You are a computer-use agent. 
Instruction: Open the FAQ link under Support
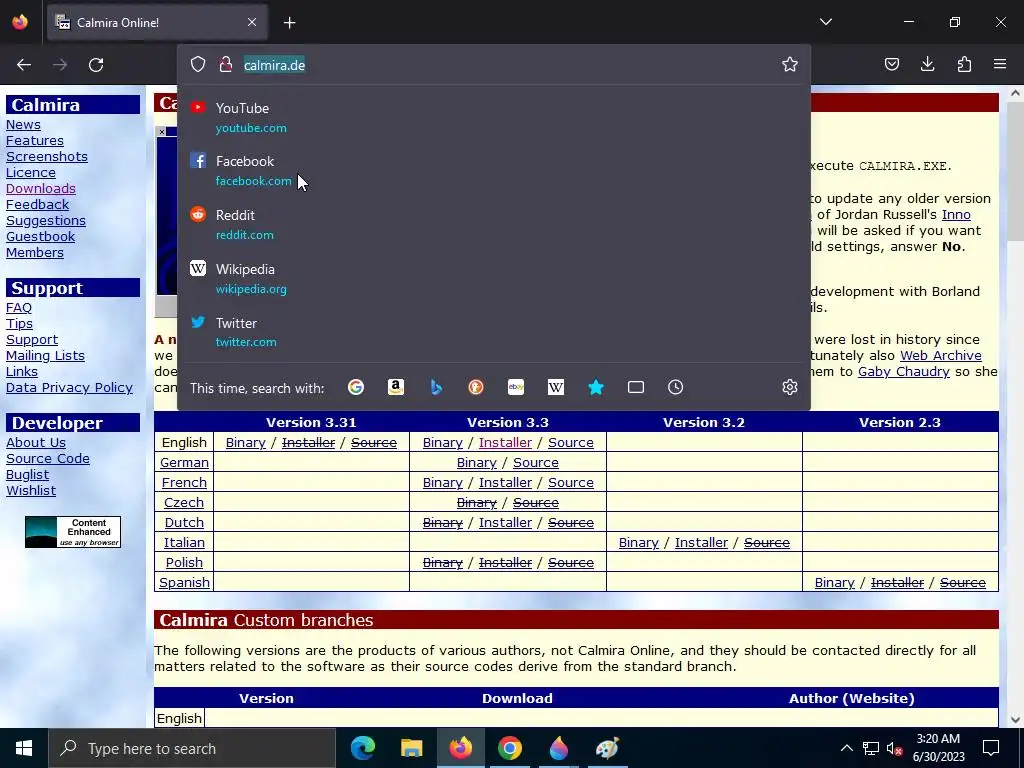pos(19,307)
